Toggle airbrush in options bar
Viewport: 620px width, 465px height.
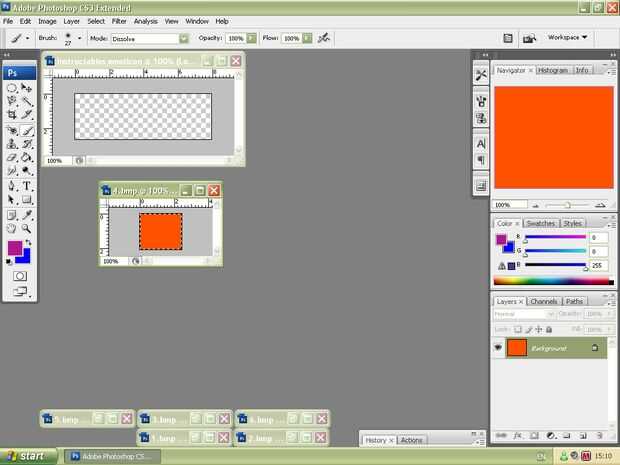click(x=324, y=38)
